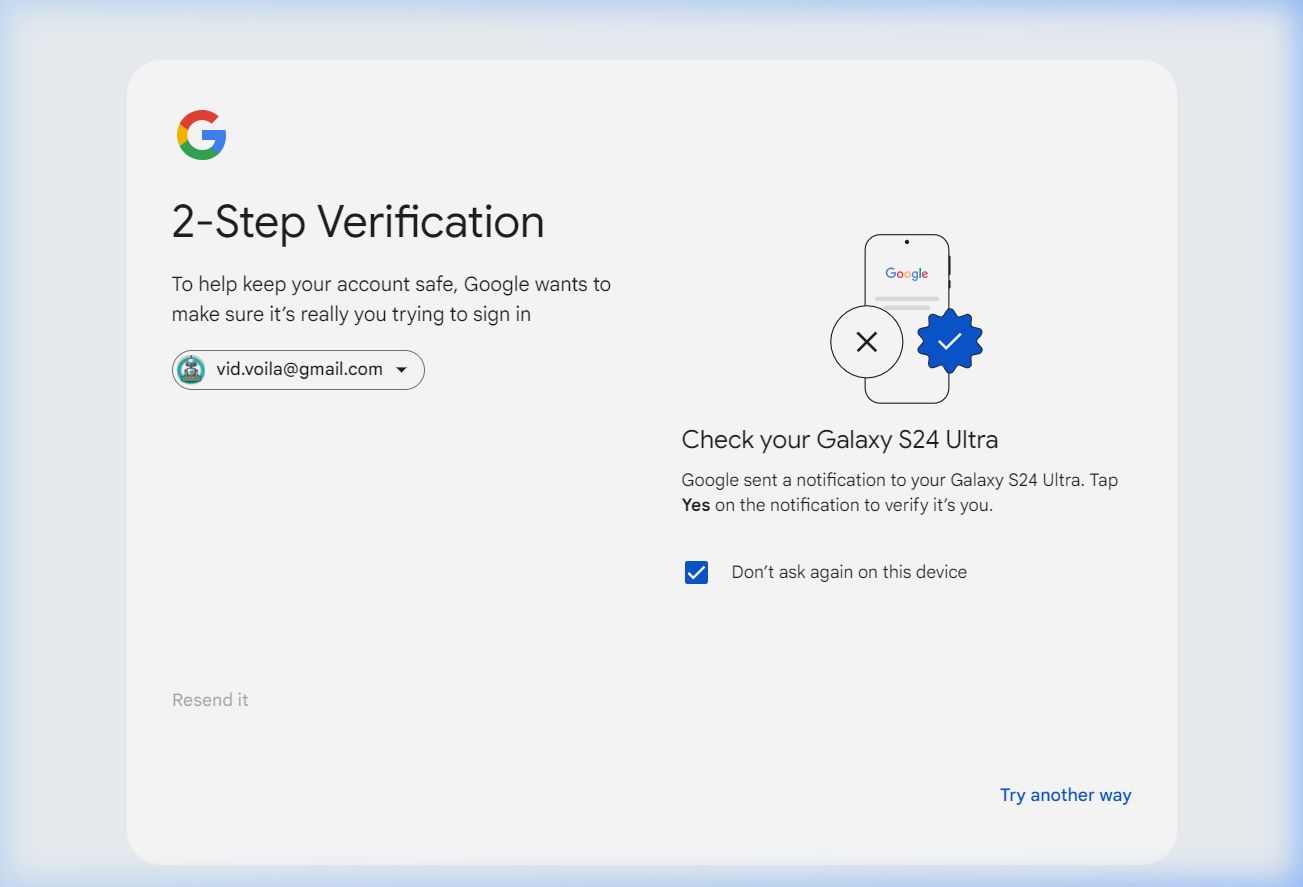This screenshot has height=887, width=1303.
Task: Choose "Try another way" to verify
Action: [1065, 795]
